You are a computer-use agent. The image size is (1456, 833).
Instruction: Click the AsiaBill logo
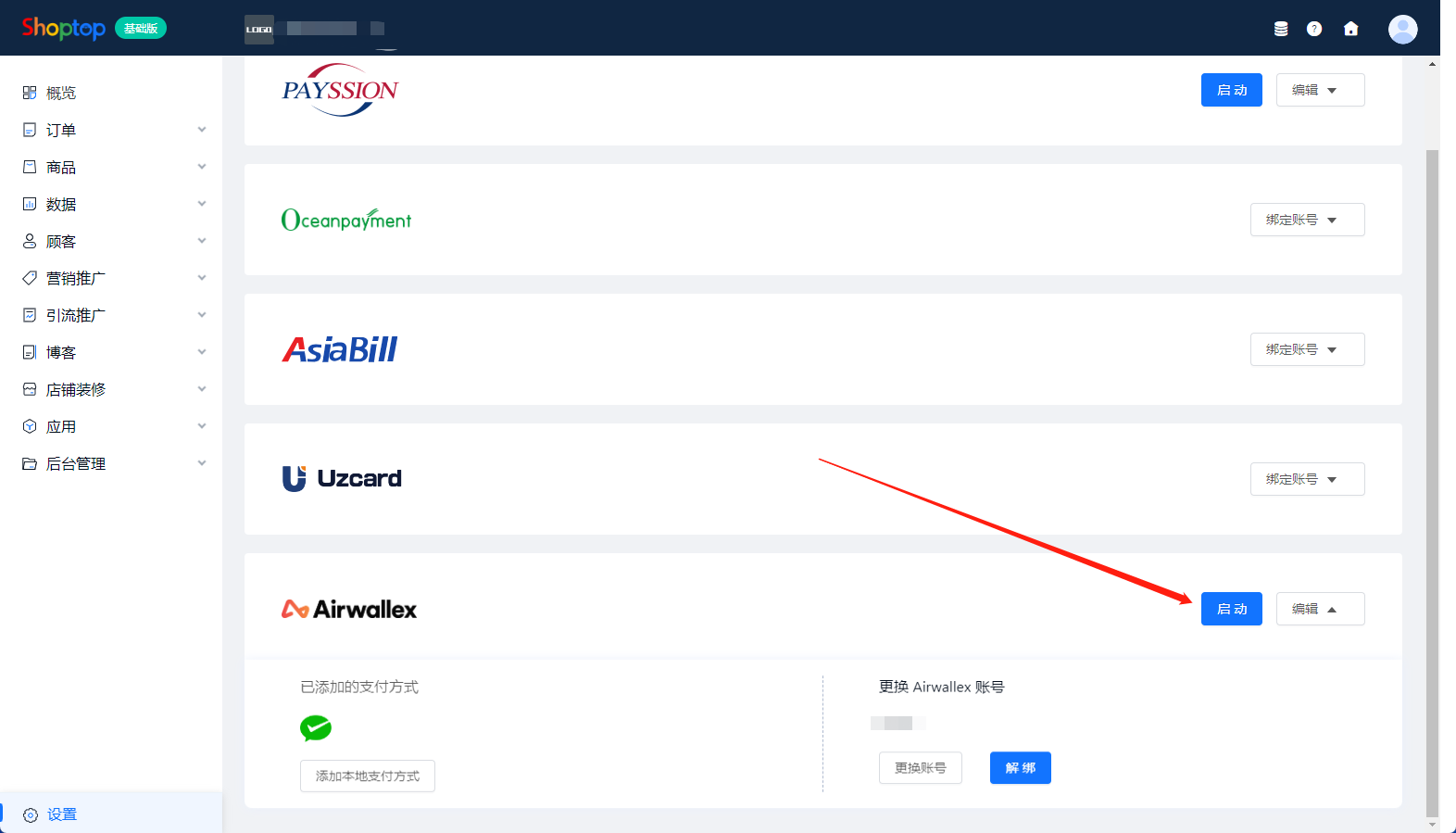[x=340, y=349]
